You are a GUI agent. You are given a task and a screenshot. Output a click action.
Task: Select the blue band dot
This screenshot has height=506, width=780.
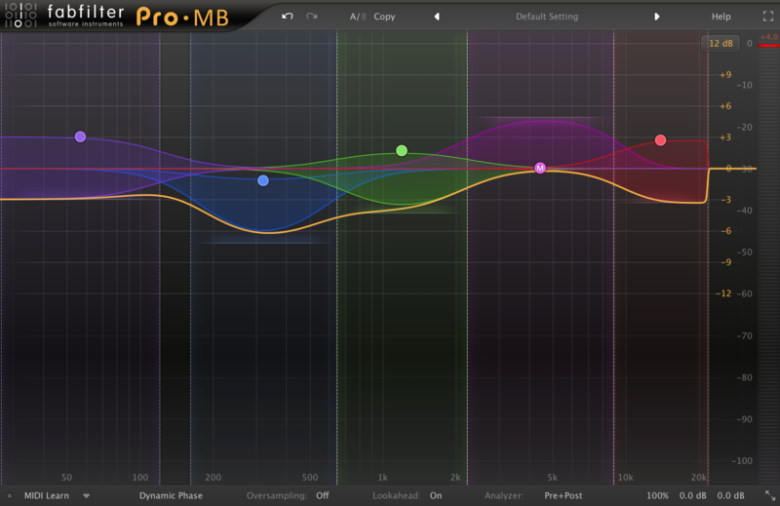point(263,181)
